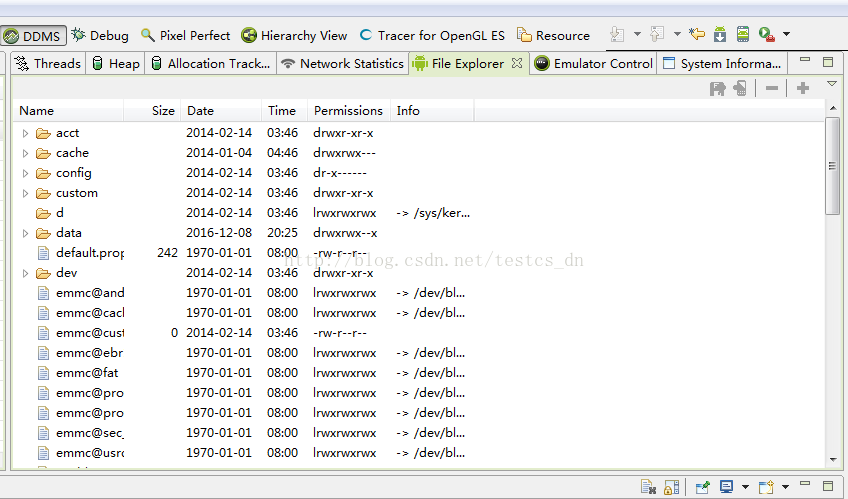The height and width of the screenshot is (499, 848).
Task: Minimize the File Explorer panel
Action: click(805, 61)
